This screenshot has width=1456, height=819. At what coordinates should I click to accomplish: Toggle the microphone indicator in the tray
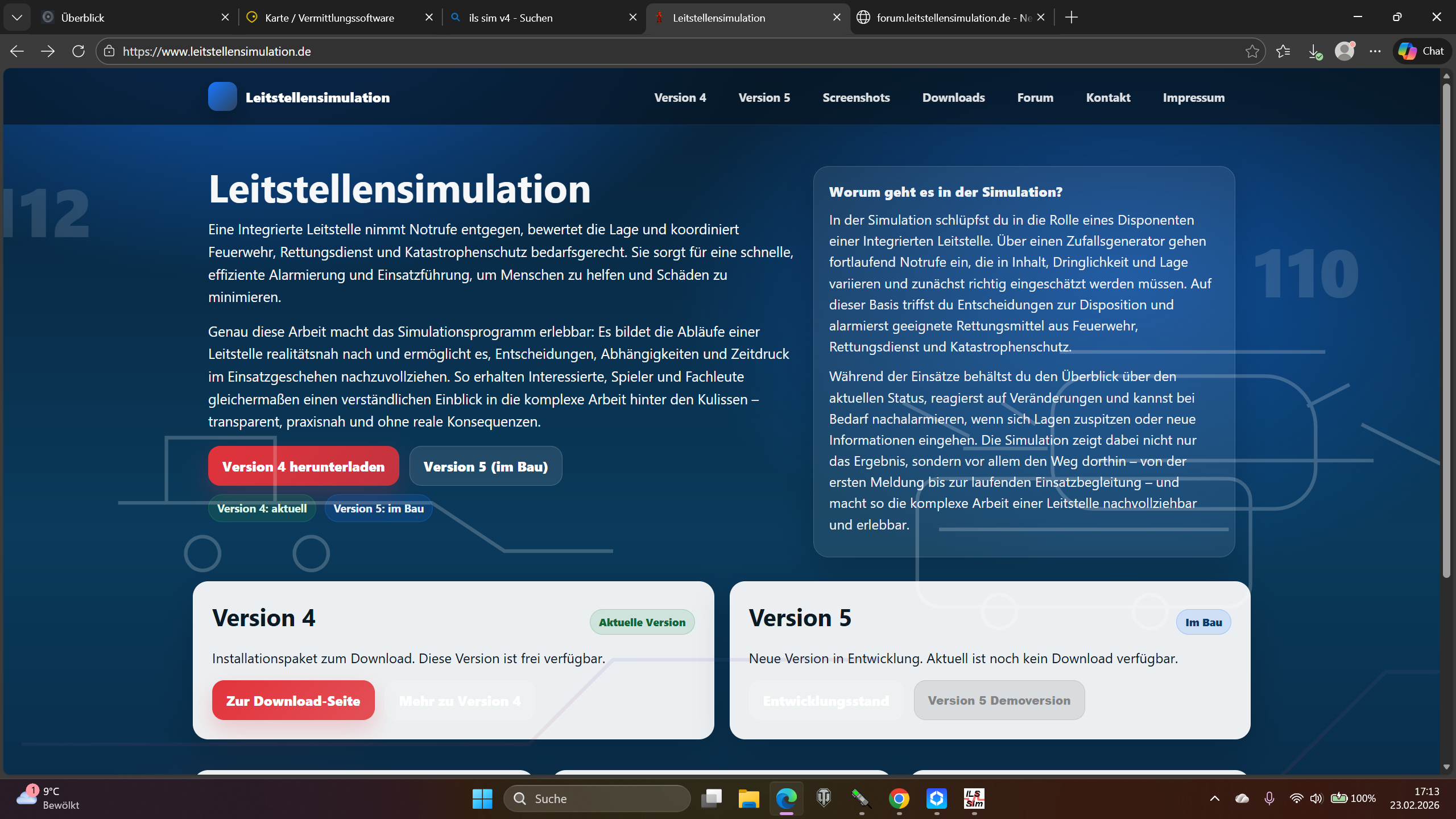click(1269, 798)
